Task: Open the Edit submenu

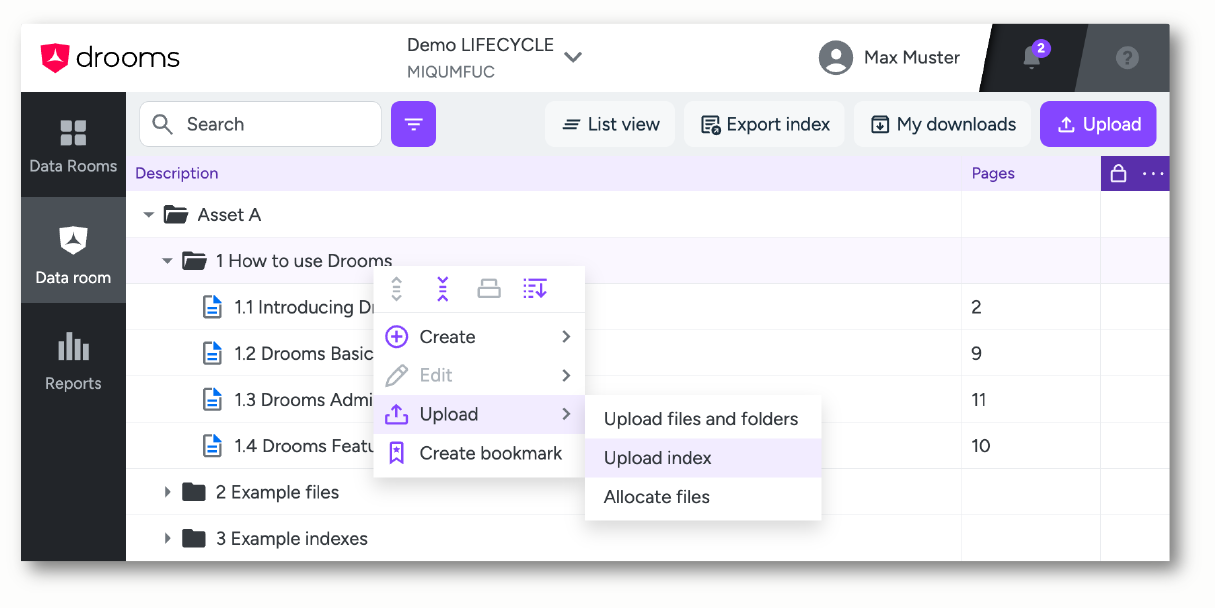Action: coord(479,375)
